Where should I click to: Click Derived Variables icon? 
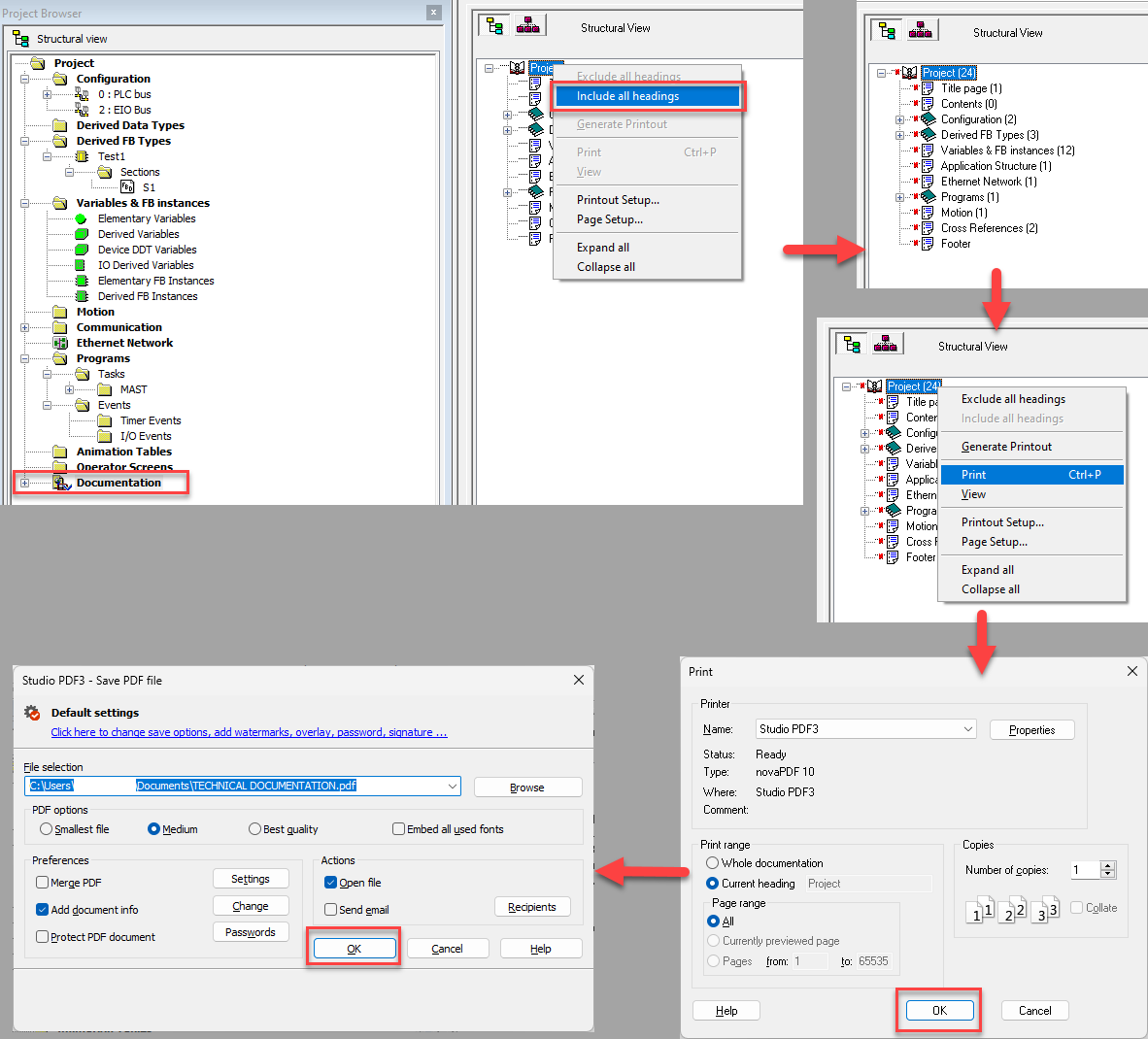point(82,234)
